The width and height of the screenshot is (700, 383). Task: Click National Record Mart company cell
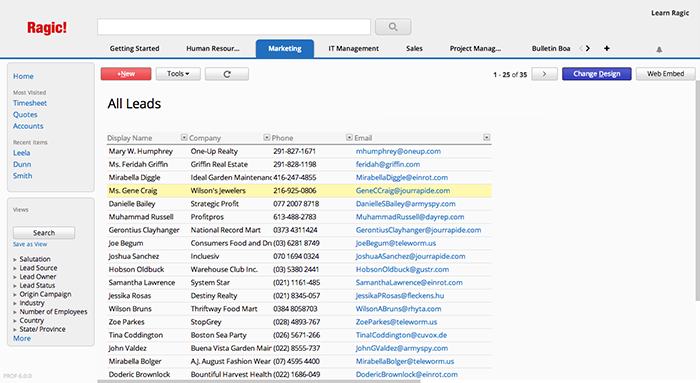(x=225, y=230)
